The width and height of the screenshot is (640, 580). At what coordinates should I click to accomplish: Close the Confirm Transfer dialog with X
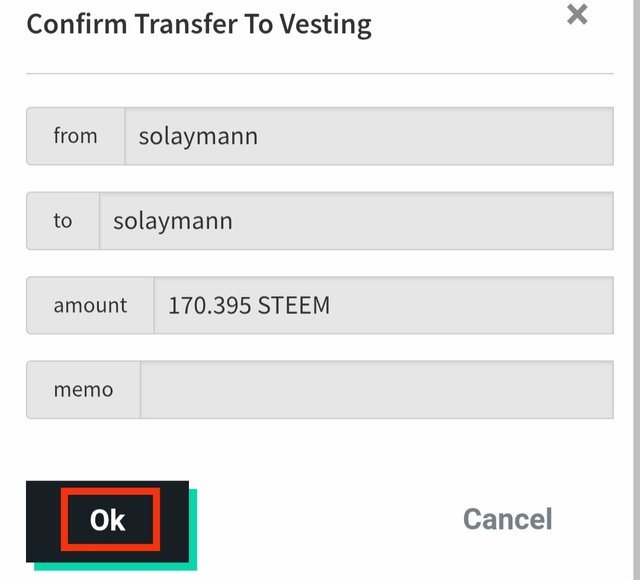point(577,14)
